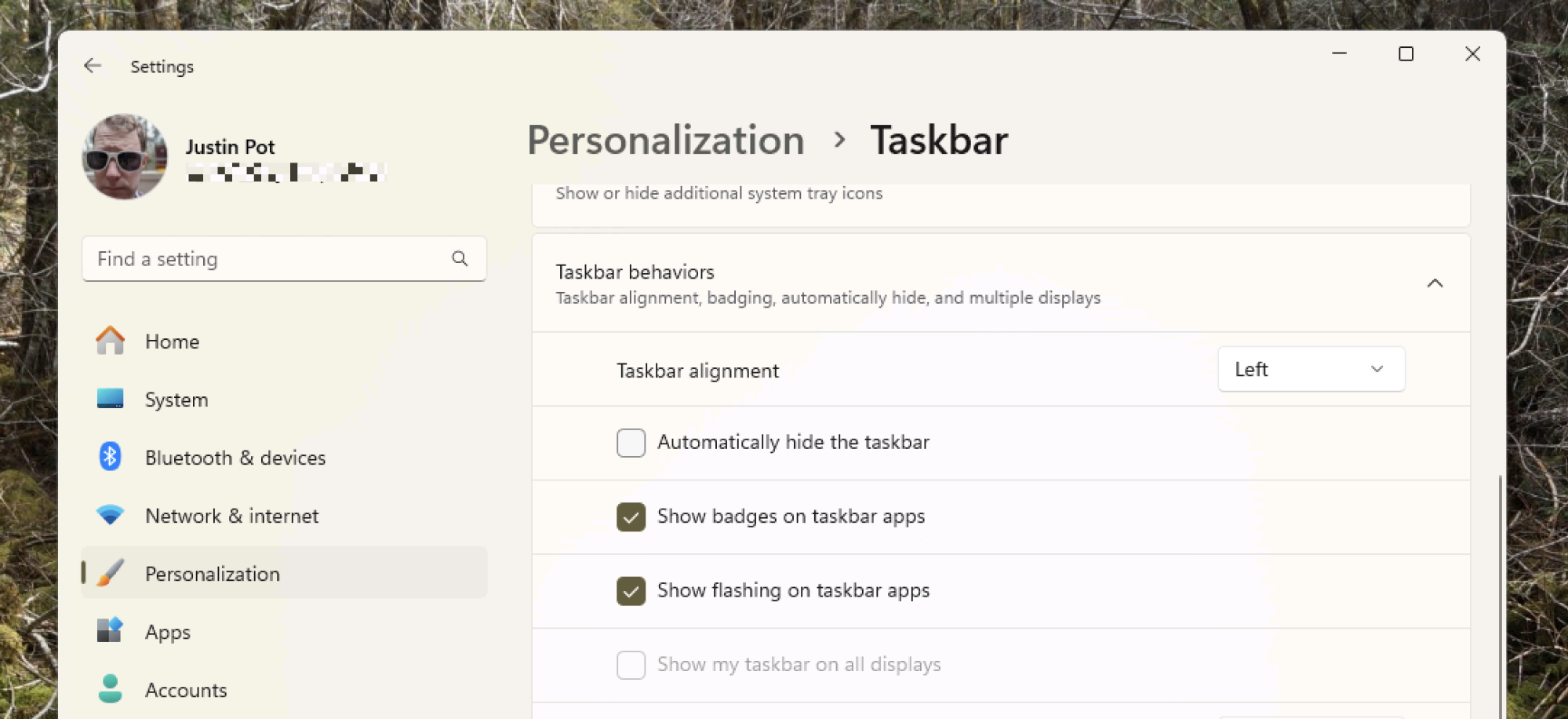The image size is (1568, 719).
Task: Open Justin Pot account profile
Action: pyautogui.click(x=230, y=148)
